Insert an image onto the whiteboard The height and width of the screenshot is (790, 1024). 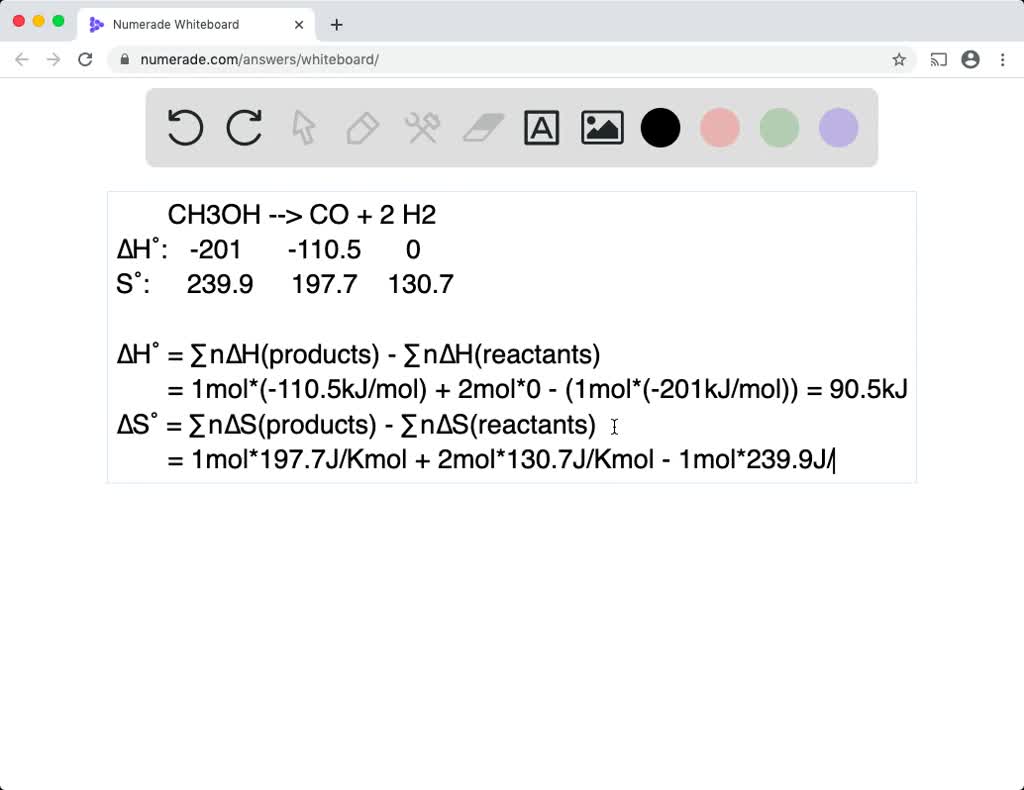[x=601, y=127]
